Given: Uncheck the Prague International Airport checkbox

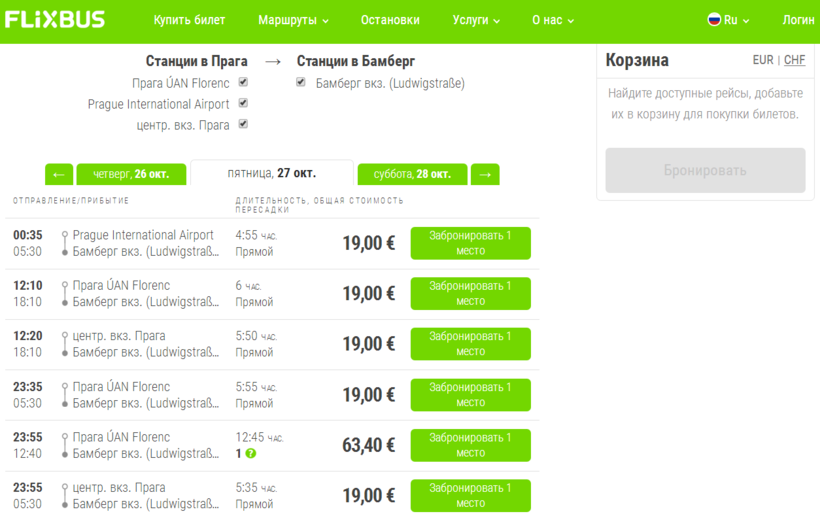Looking at the screenshot, I should (243, 103).
